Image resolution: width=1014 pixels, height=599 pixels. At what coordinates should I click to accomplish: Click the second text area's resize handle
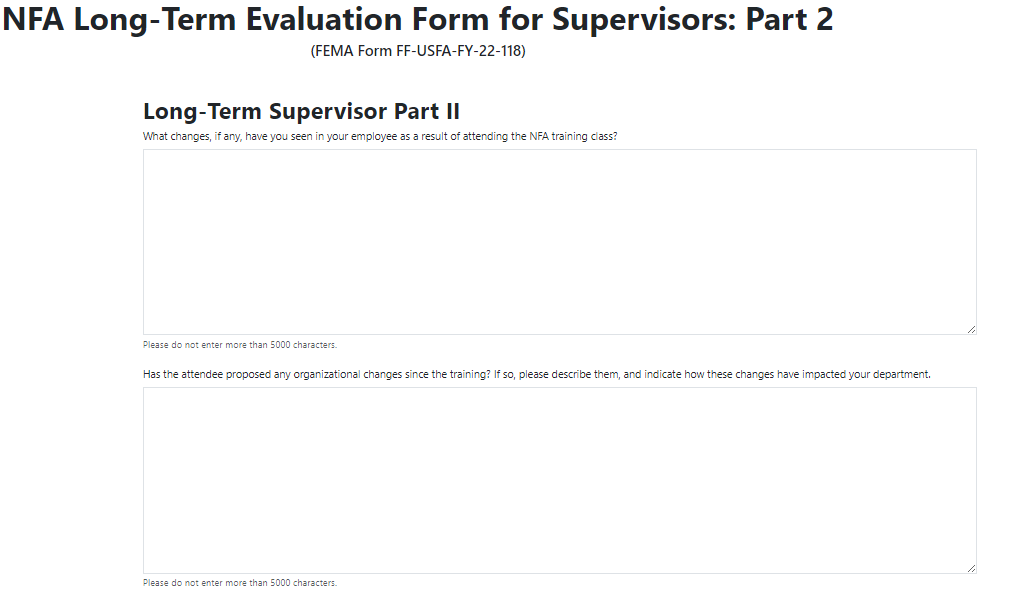tap(971, 567)
